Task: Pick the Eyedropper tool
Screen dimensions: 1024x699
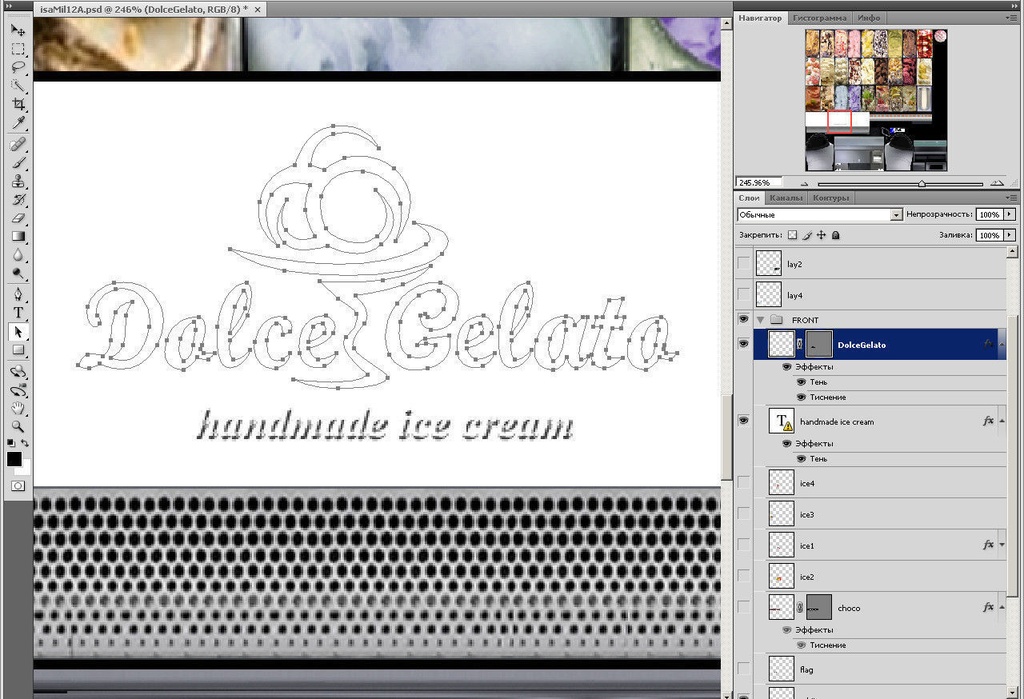Action: pos(18,123)
